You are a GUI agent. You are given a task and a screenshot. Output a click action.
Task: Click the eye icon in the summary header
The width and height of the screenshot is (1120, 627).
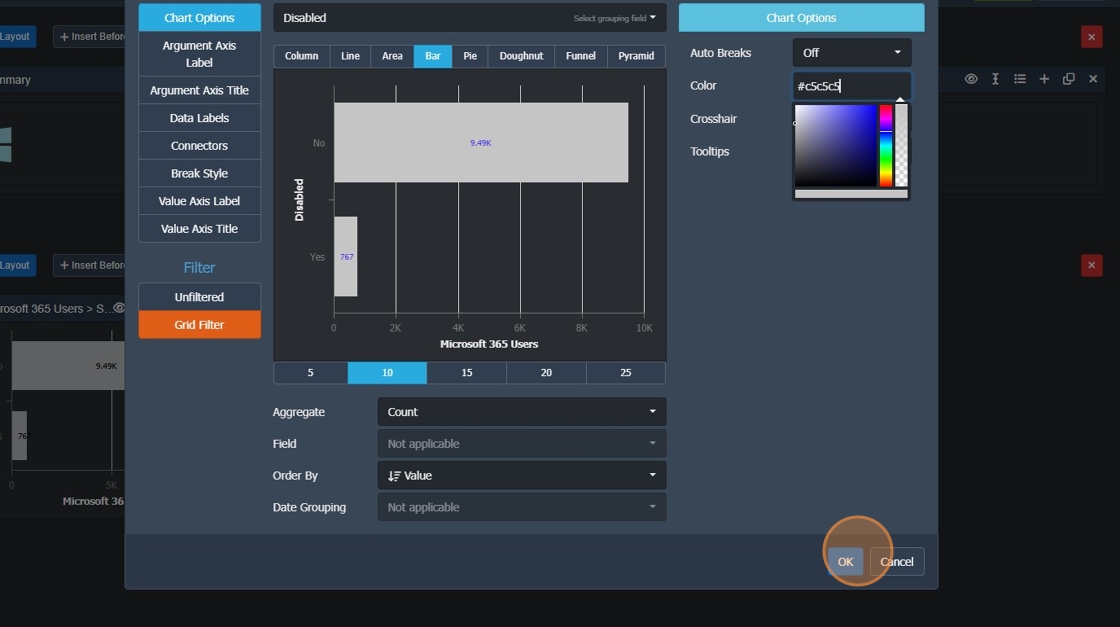tap(971, 79)
